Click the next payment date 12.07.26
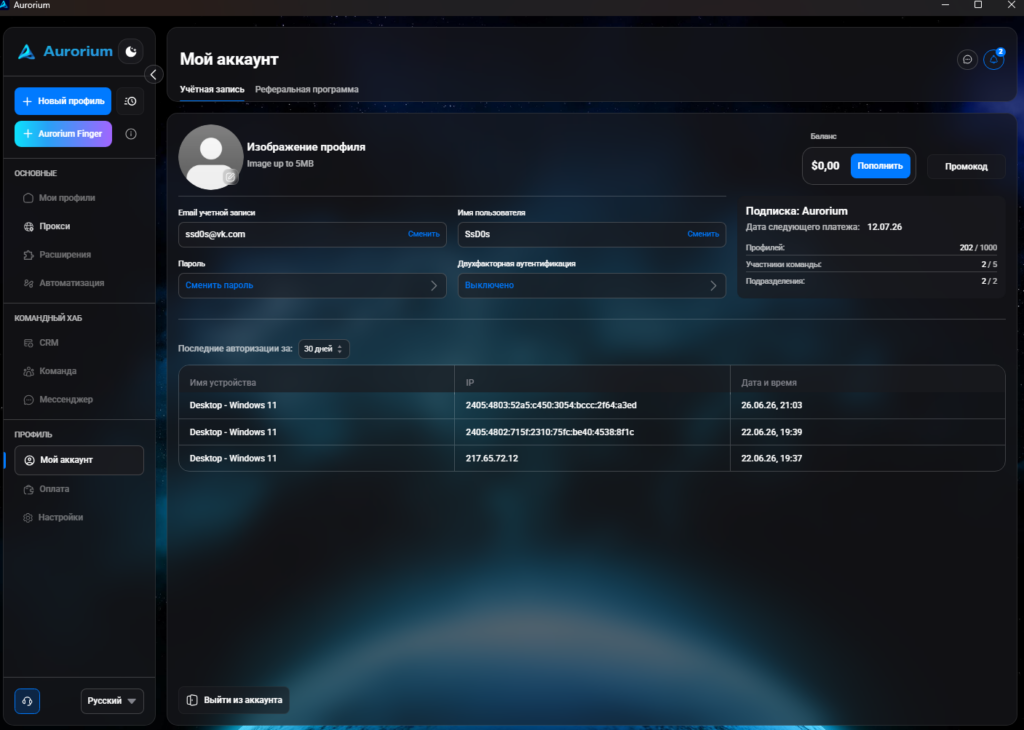1024x730 pixels. coord(884,227)
